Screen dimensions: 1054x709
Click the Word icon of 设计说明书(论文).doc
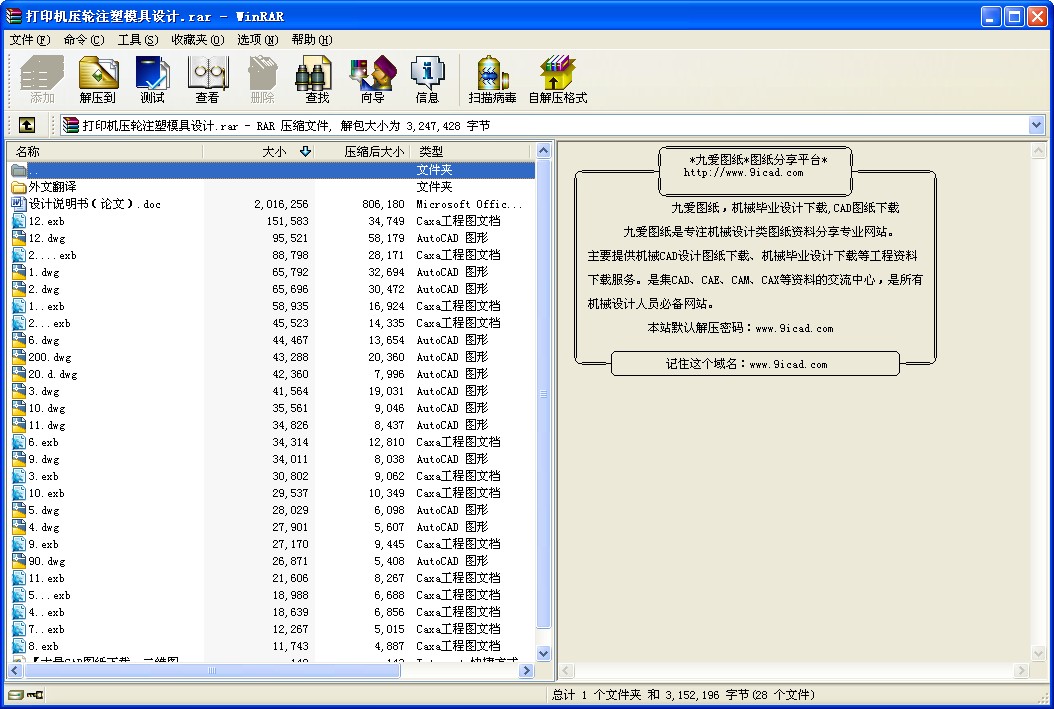[19, 204]
